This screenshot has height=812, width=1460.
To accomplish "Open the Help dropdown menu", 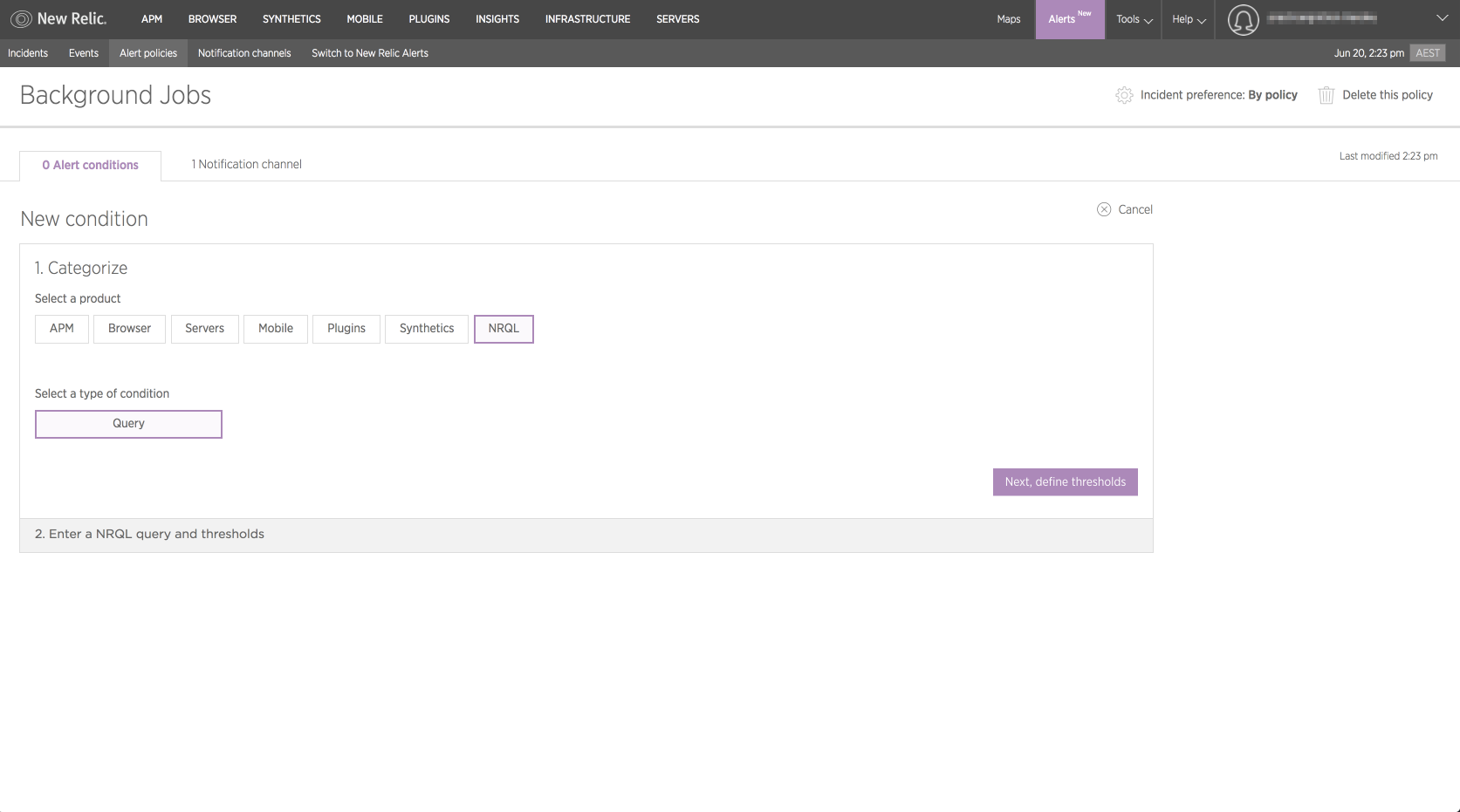I will 1189,19.
